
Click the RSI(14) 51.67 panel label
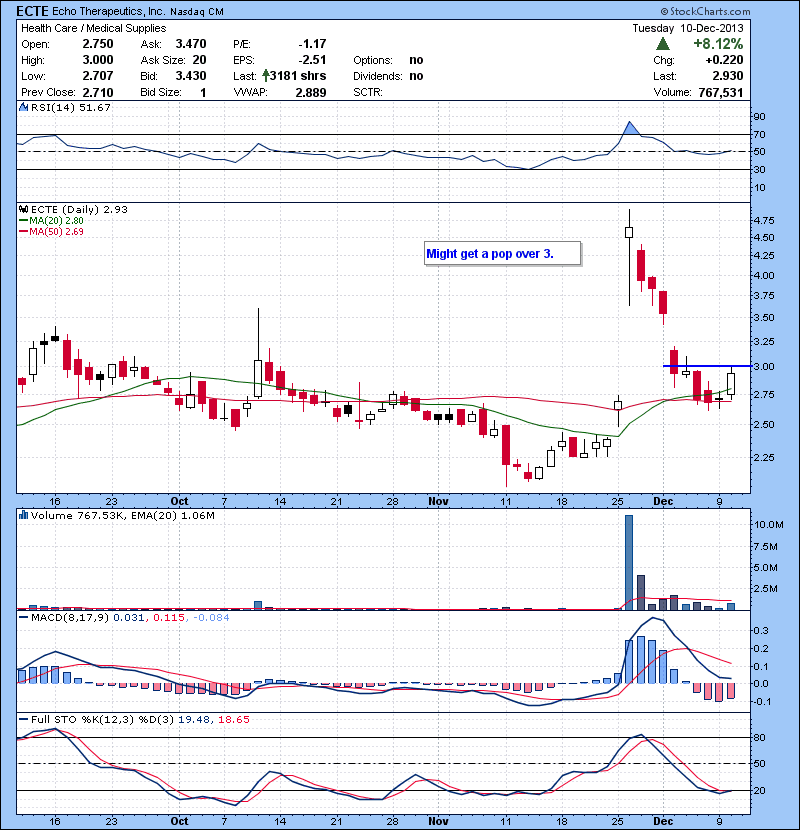70,107
